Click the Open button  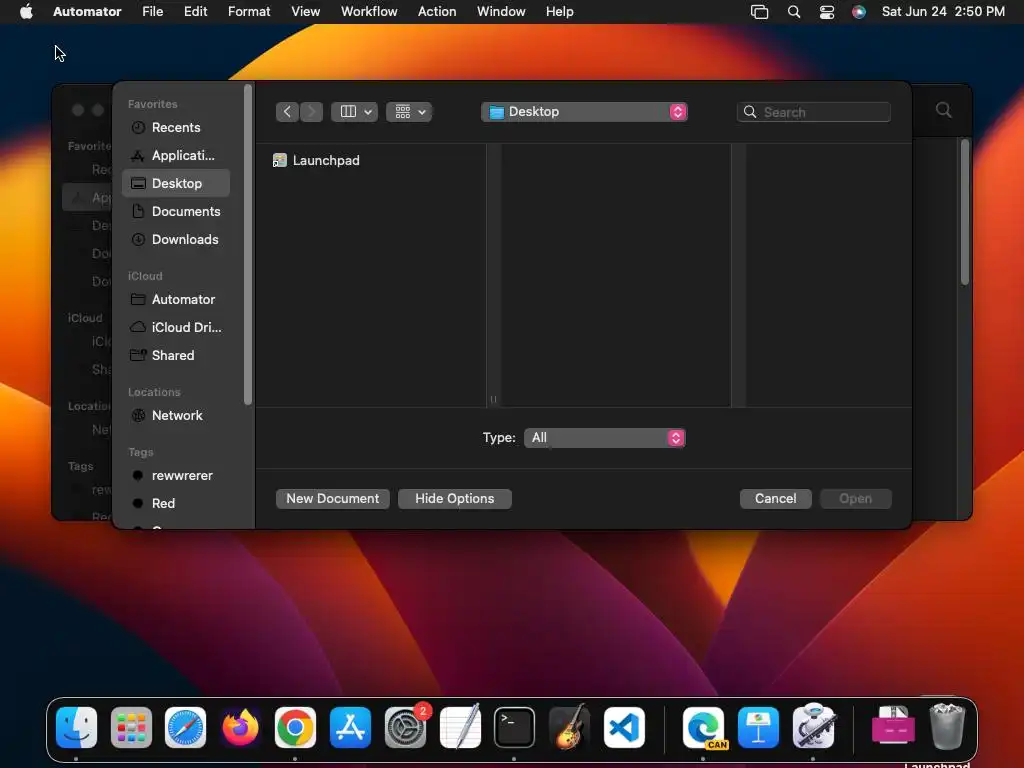[x=856, y=498]
